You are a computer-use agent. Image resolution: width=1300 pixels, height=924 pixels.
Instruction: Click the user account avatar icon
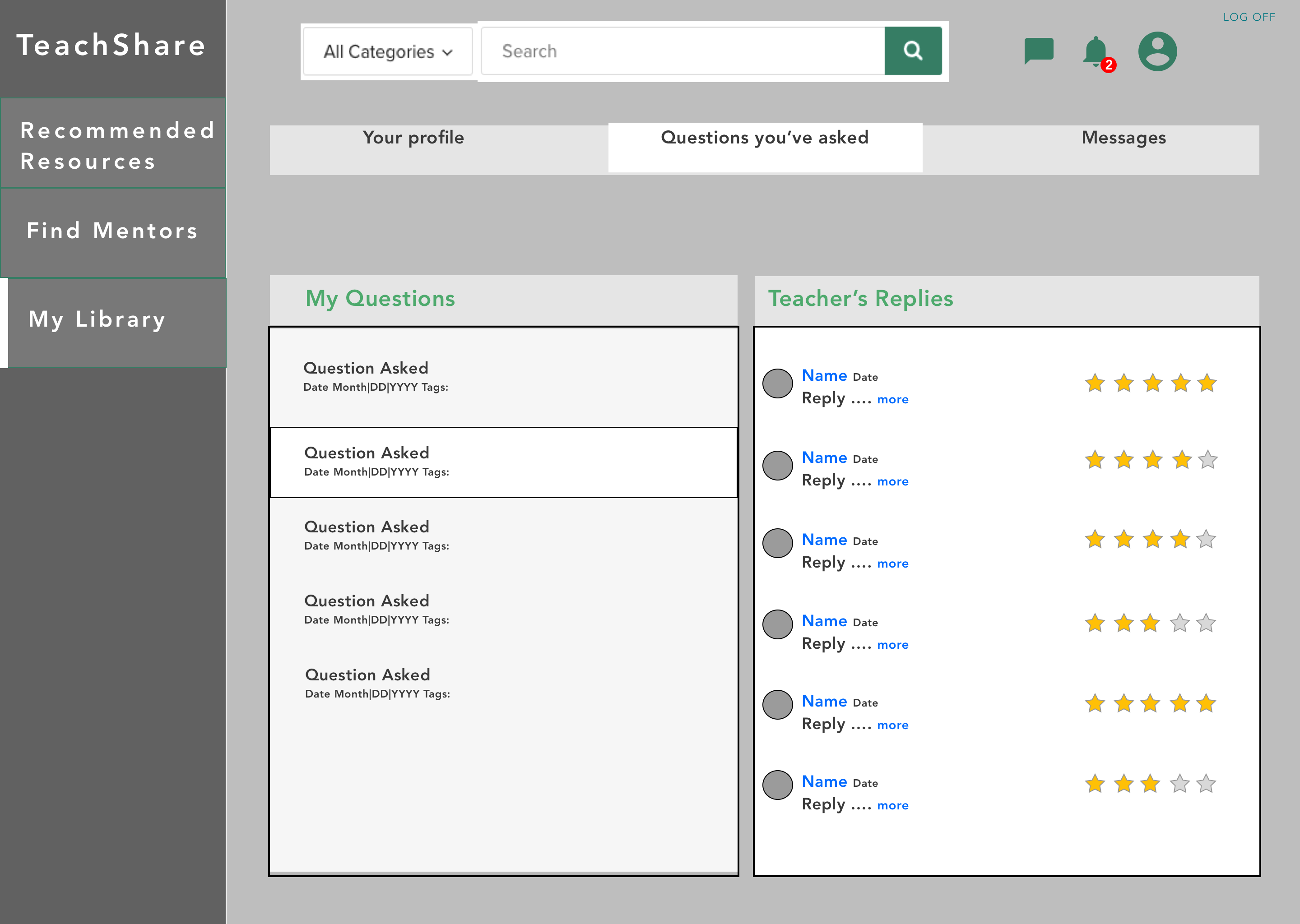[1157, 51]
